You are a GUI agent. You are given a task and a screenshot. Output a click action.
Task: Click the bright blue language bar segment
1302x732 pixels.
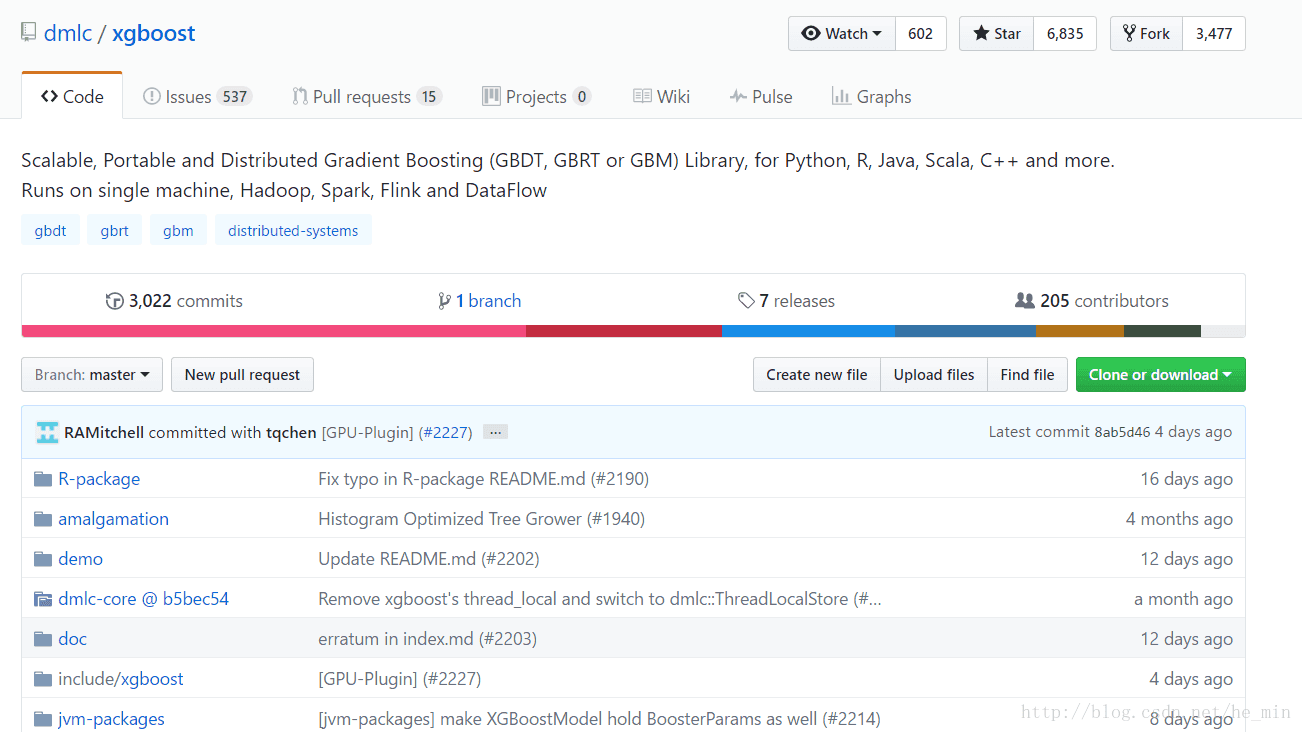tap(808, 331)
